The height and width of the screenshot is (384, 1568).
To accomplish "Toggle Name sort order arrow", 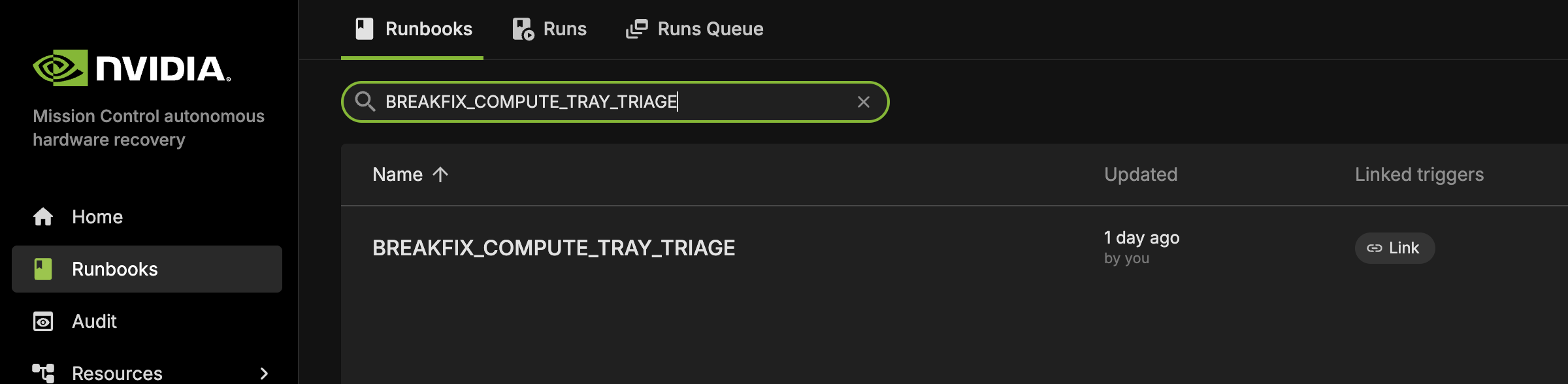I will pyautogui.click(x=440, y=174).
